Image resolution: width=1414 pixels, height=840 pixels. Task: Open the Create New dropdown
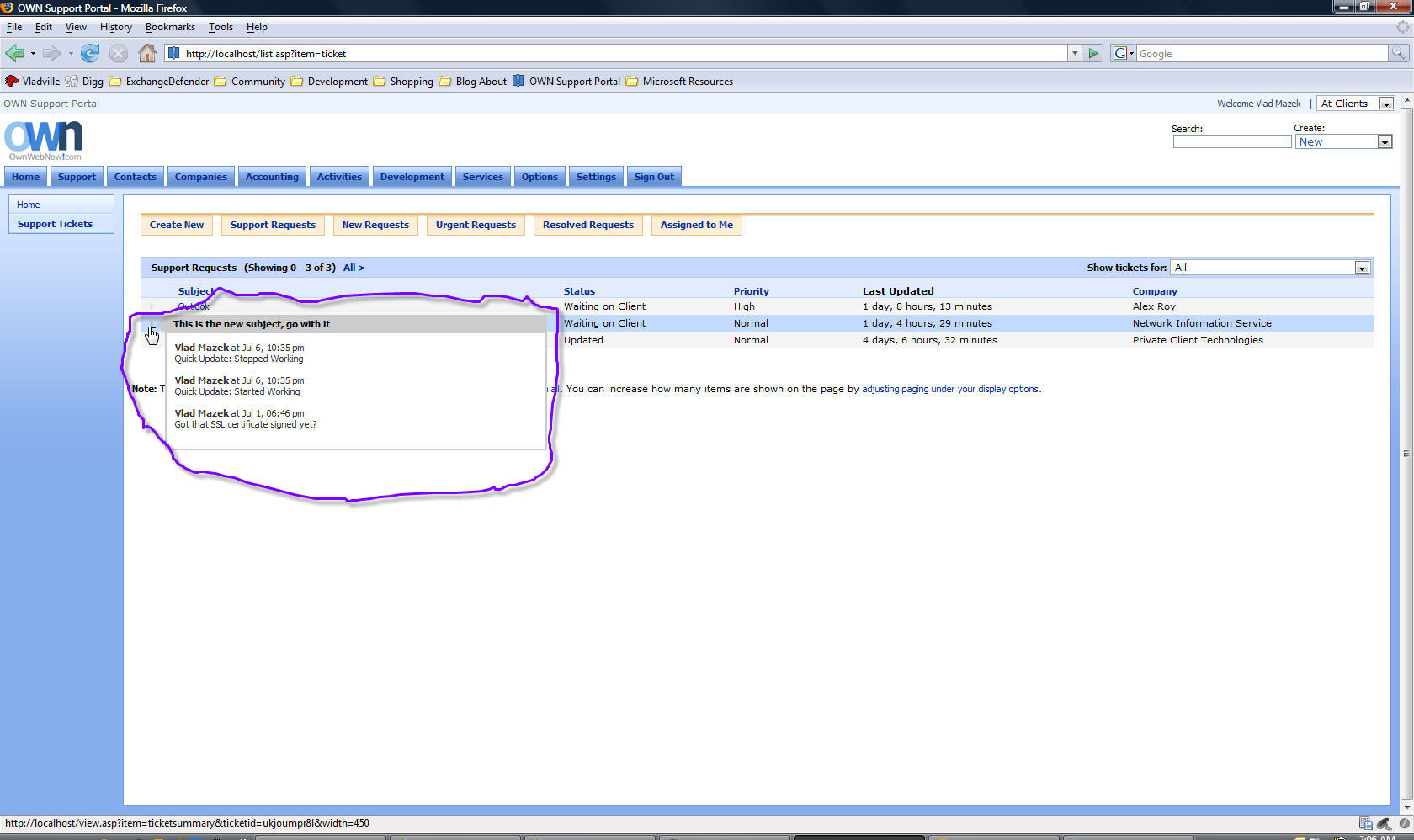1385,142
